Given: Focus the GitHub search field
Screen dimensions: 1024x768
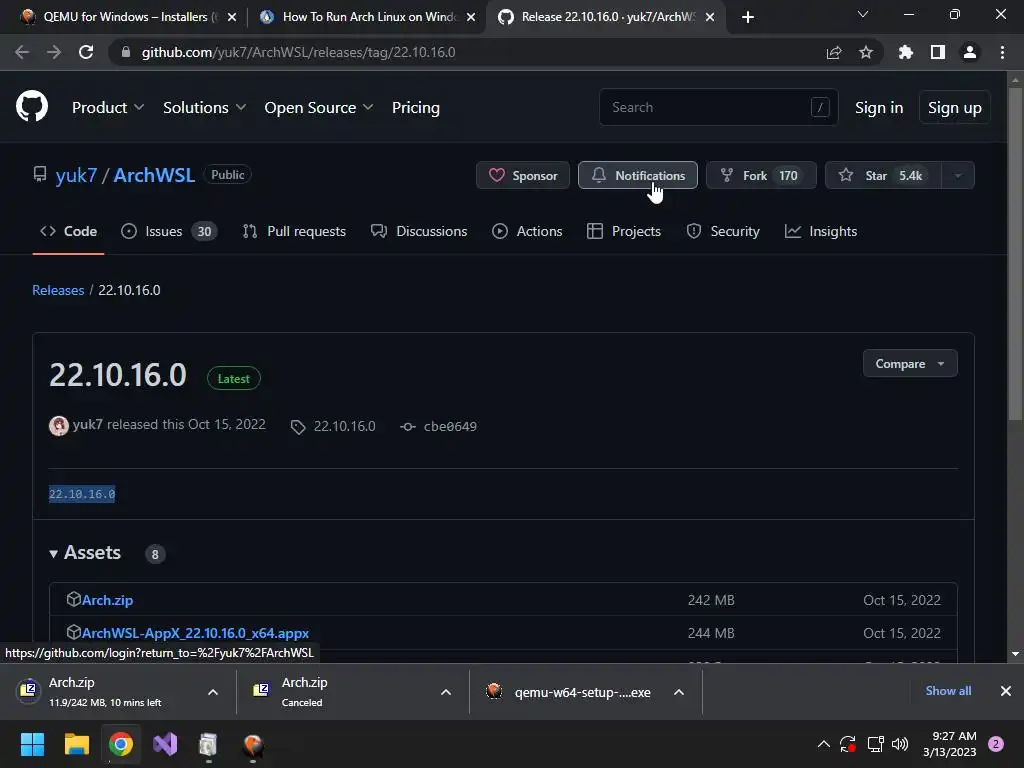Looking at the screenshot, I should (x=718, y=107).
